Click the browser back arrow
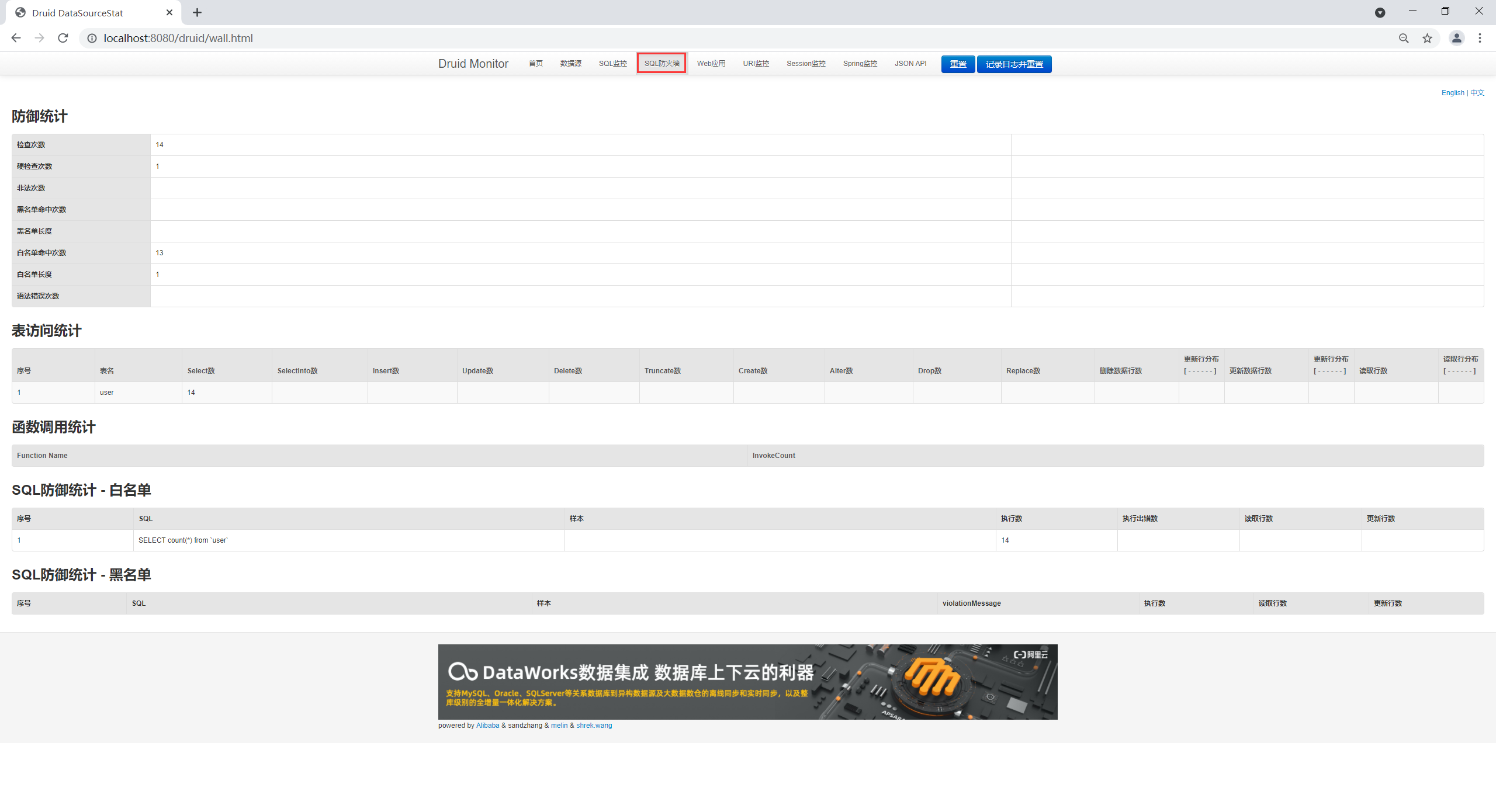 click(16, 38)
